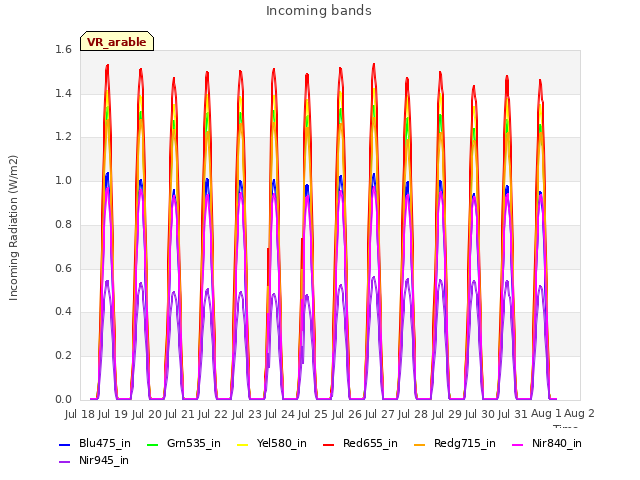Click the 1.0 y-axis tick label
Image resolution: width=640 pixels, height=480 pixels.
click(63, 181)
